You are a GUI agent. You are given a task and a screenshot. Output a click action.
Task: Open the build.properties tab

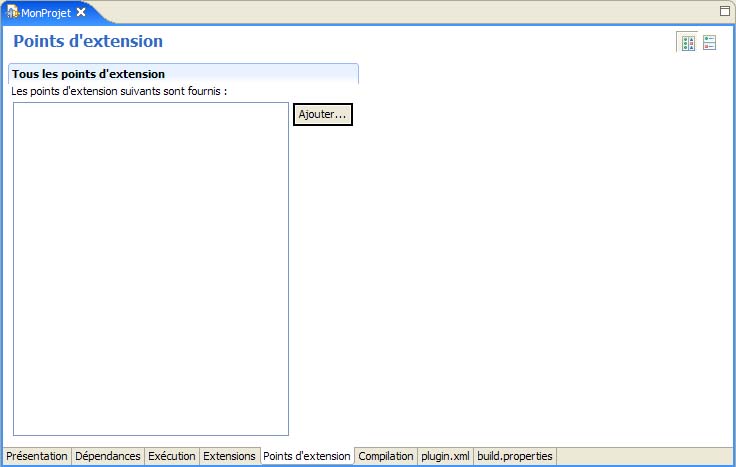point(515,456)
